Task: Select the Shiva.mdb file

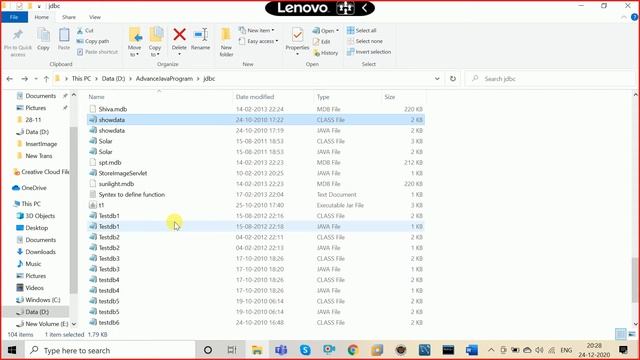Action: pos(256,109)
